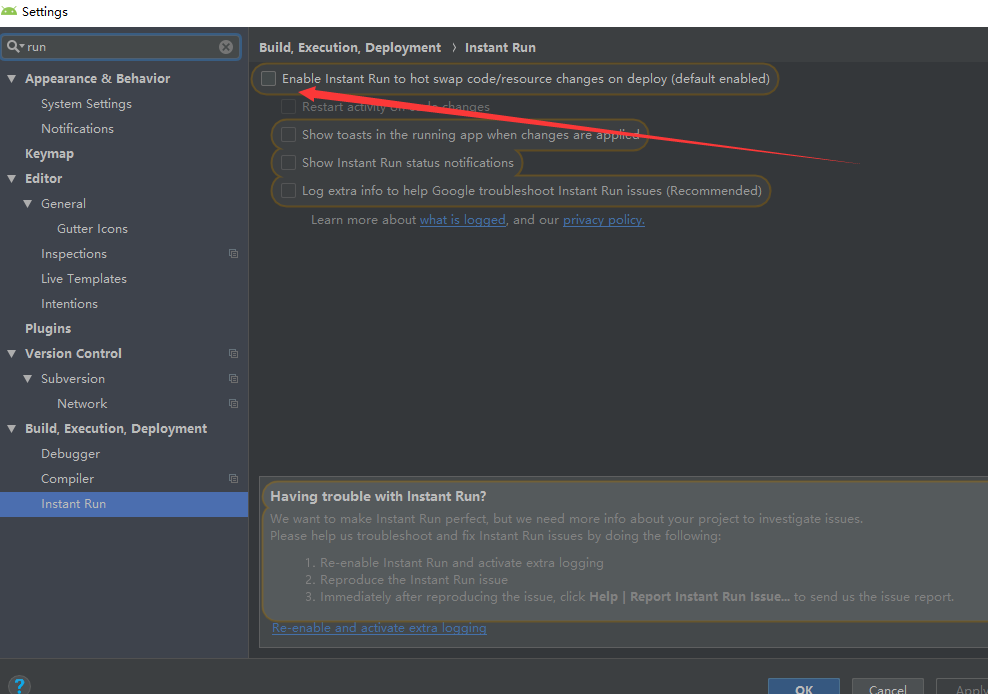Click project-level icon beside Version Control
Image resolution: width=988 pixels, height=694 pixels.
point(233,354)
